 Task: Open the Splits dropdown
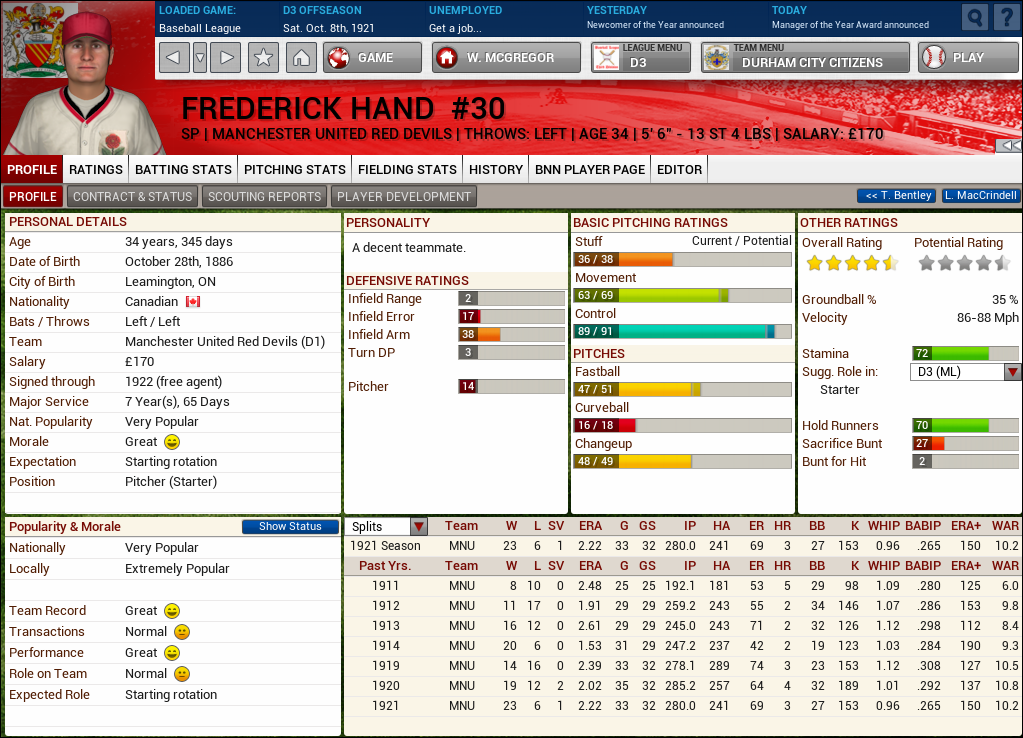[x=388, y=527]
